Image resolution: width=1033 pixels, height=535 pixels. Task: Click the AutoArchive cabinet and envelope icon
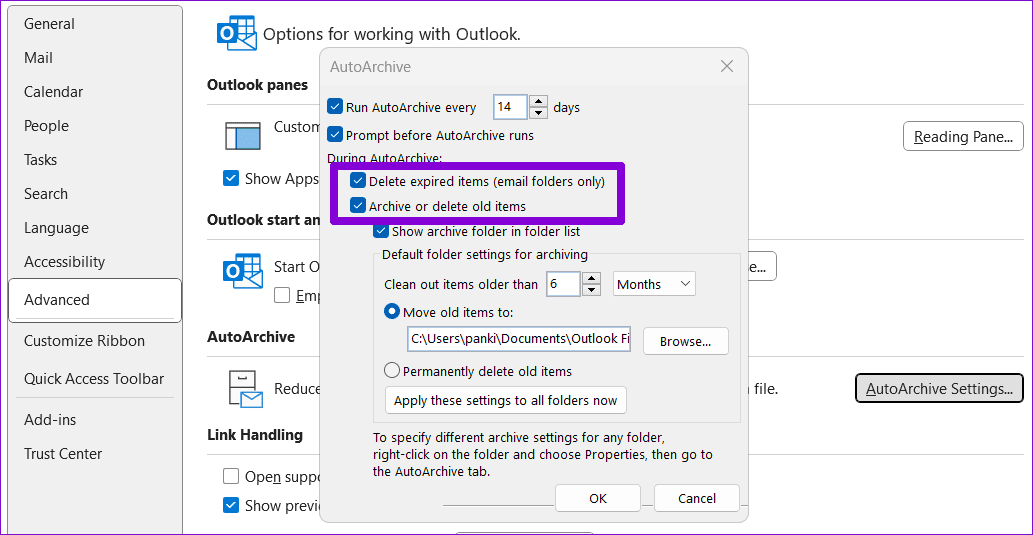click(245, 389)
